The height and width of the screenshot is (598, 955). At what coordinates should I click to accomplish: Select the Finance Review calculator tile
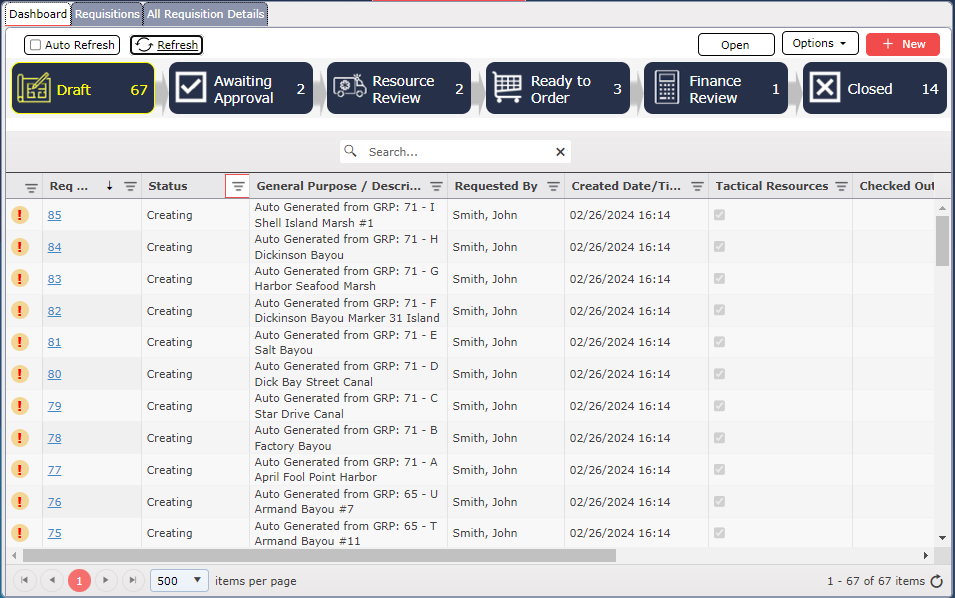(x=666, y=89)
